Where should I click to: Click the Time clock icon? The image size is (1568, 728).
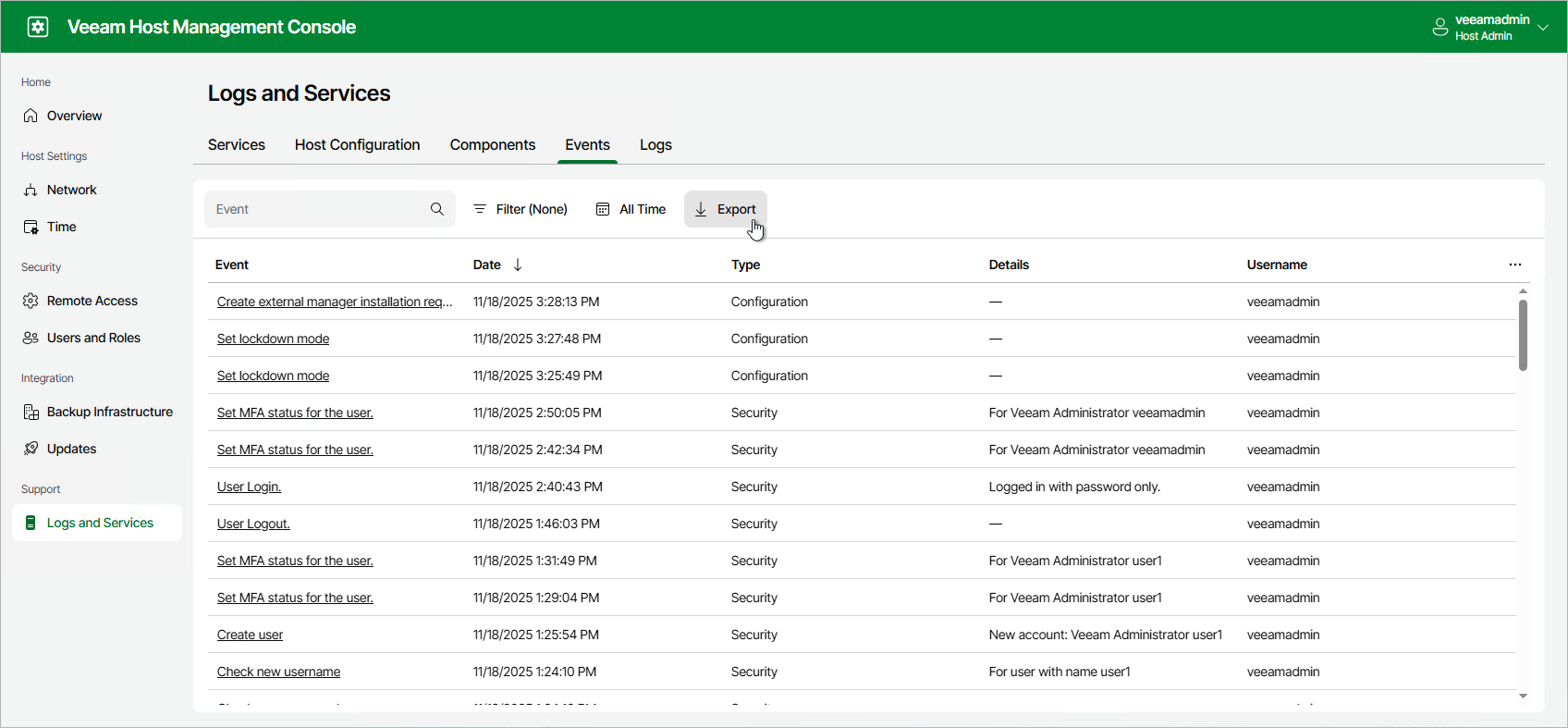point(31,227)
